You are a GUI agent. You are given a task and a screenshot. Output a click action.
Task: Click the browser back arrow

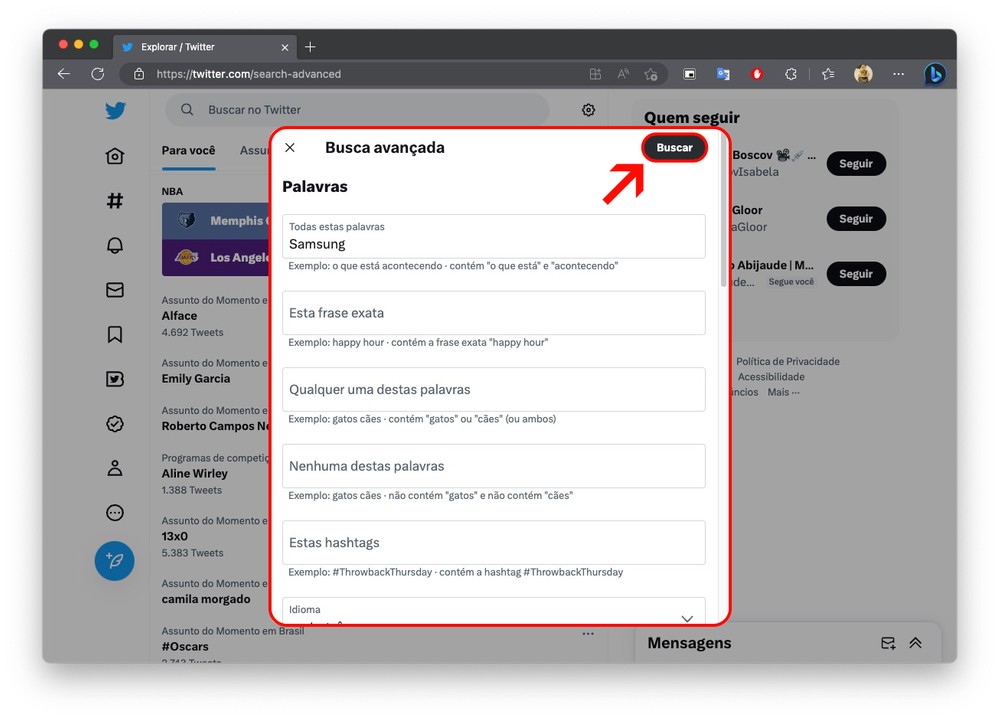click(x=64, y=74)
